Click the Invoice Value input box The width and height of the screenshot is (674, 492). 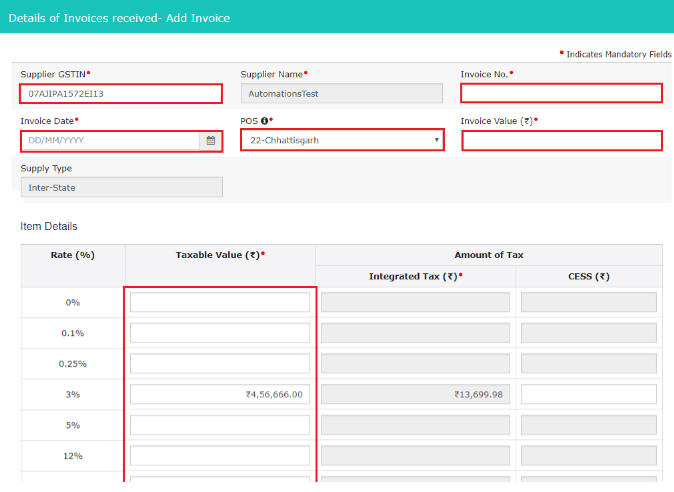click(561, 141)
